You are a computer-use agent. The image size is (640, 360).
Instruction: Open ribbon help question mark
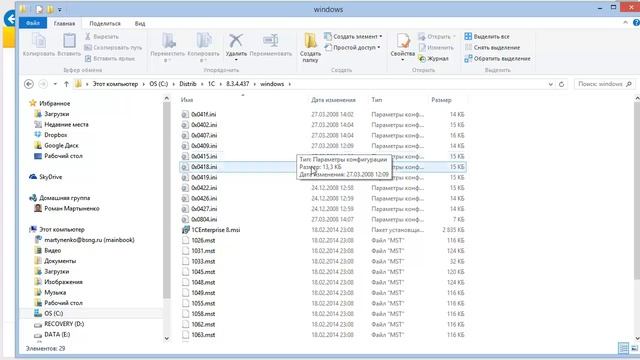tap(636, 23)
